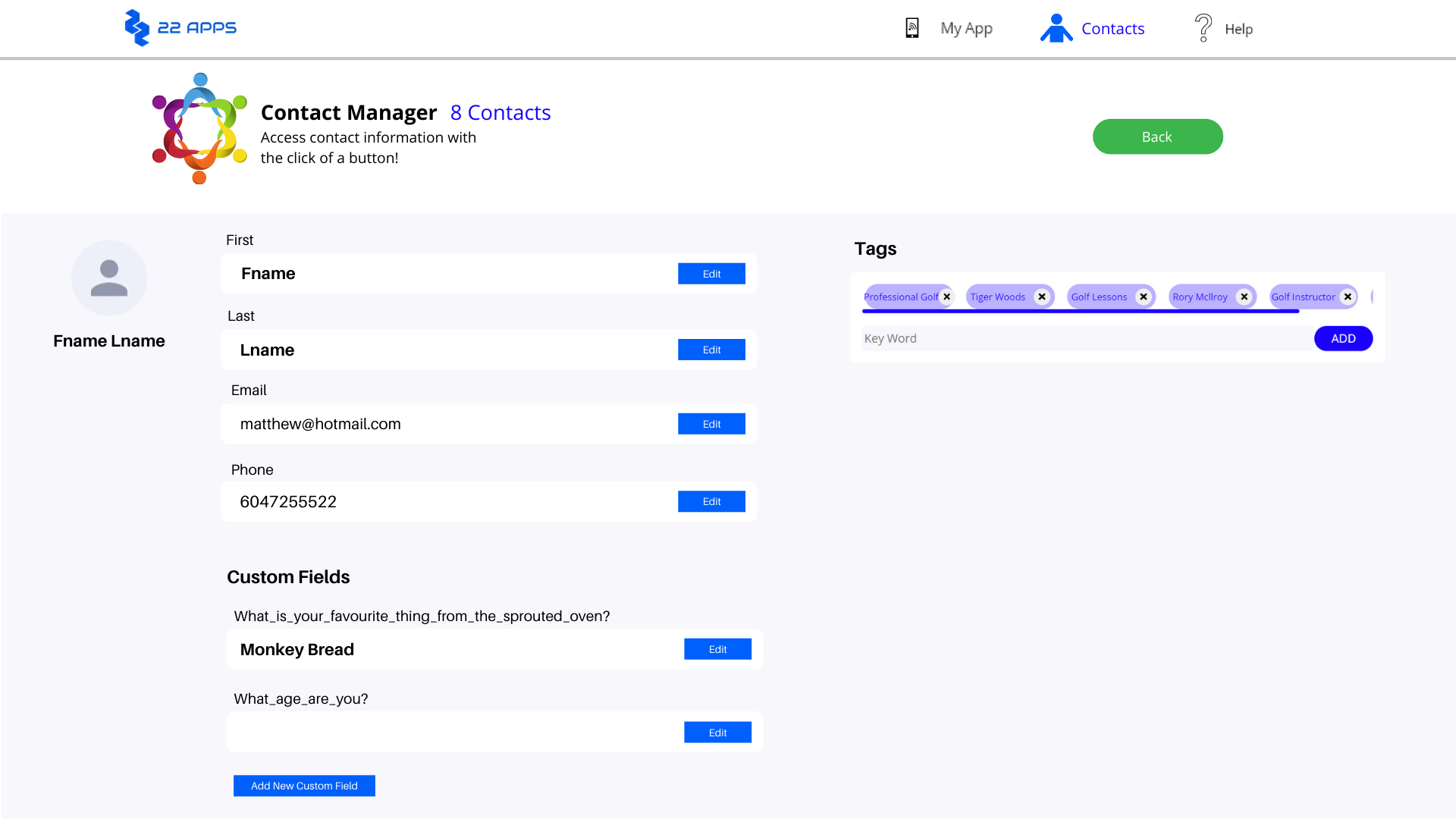Screen dimensions: 1456x819
Task: Open the Help menu item
Action: point(1238,29)
